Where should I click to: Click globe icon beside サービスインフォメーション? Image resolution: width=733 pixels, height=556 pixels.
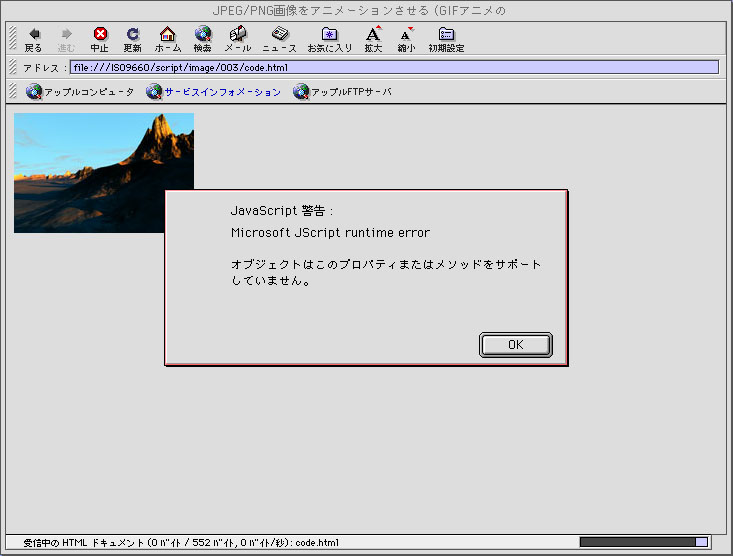[x=154, y=91]
